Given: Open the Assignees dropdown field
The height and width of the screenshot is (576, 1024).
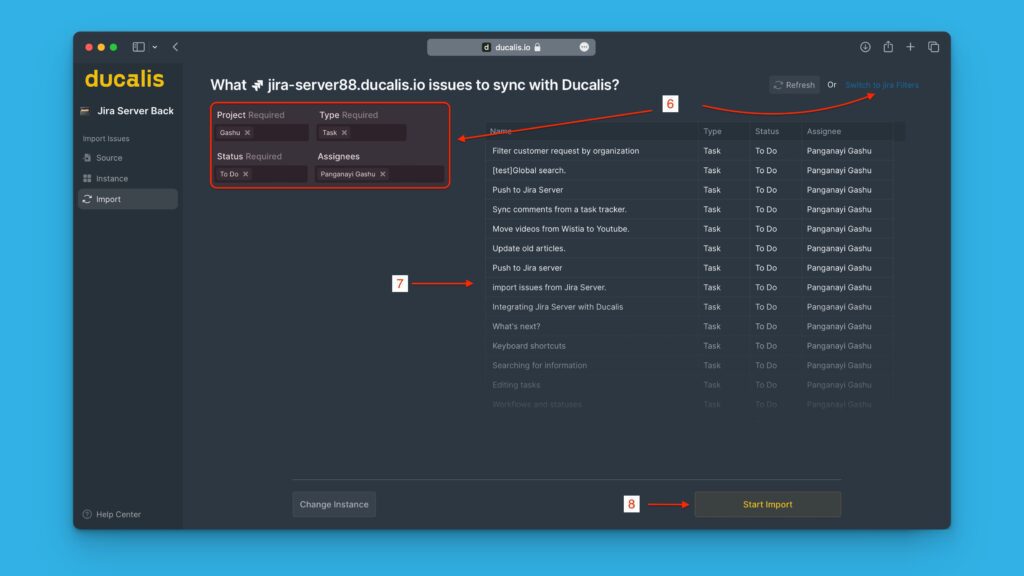Looking at the screenshot, I should pyautogui.click(x=379, y=174).
